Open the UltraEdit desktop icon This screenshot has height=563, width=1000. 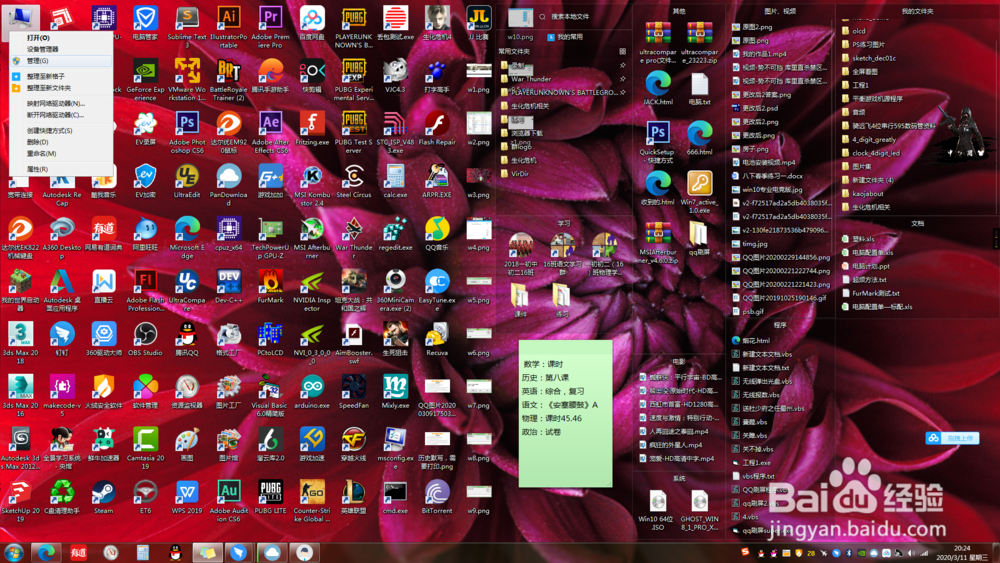[x=187, y=181]
